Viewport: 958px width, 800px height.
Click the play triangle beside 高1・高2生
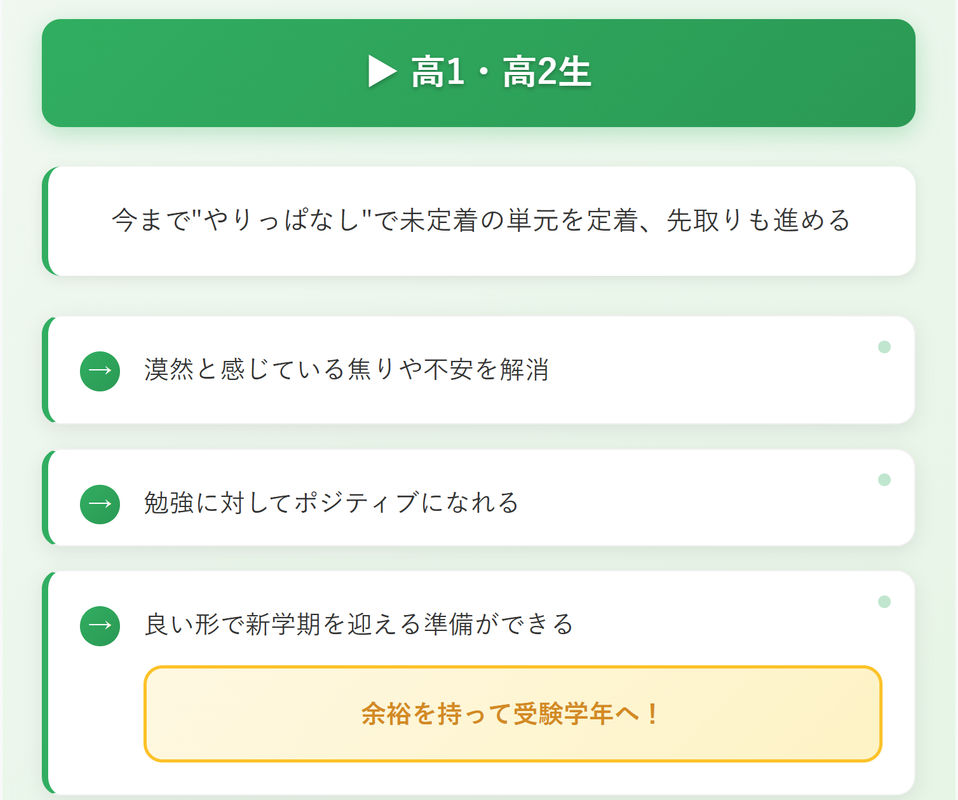382,72
